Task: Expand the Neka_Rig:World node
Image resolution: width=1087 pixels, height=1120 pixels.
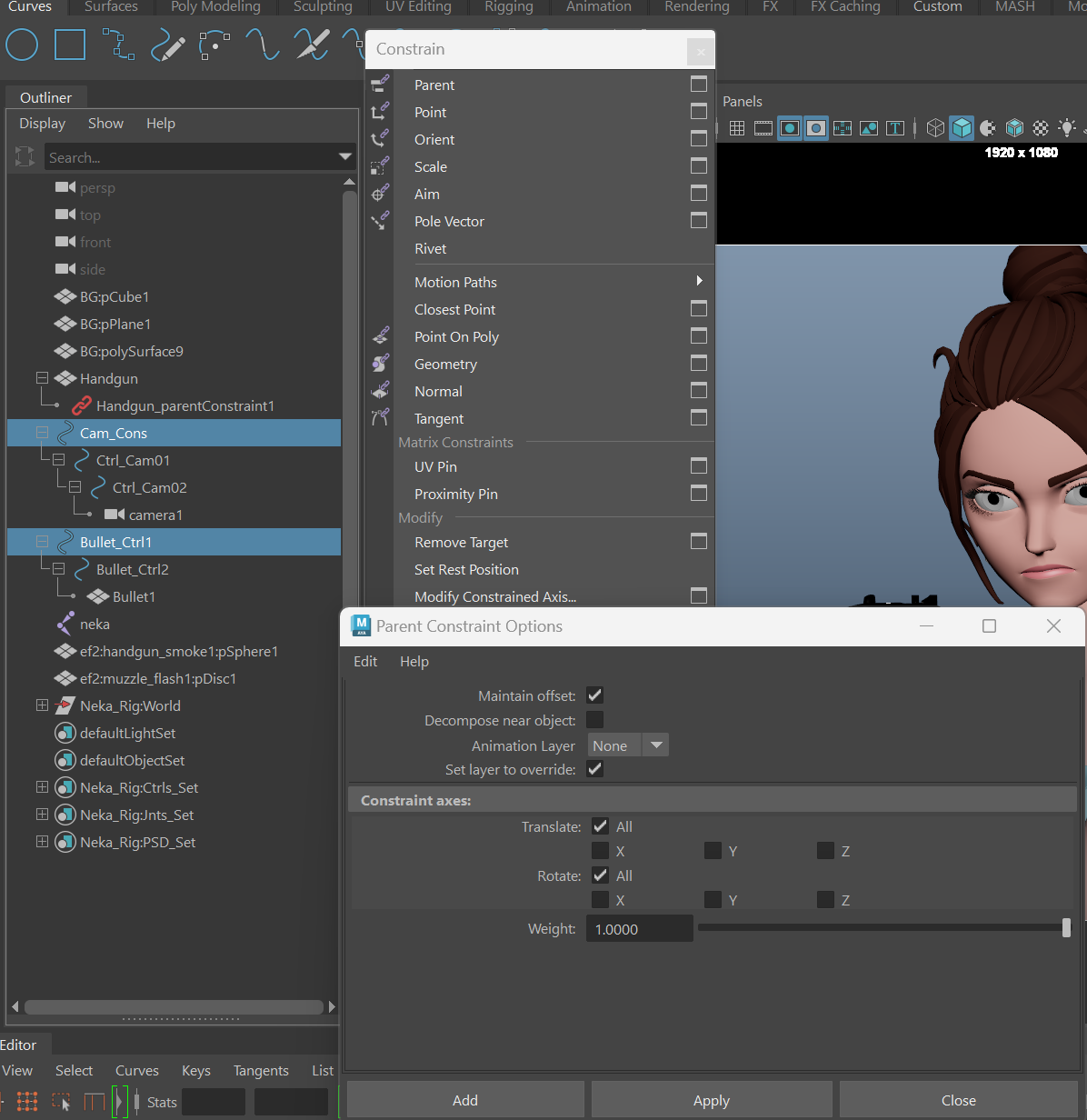Action: 42,705
